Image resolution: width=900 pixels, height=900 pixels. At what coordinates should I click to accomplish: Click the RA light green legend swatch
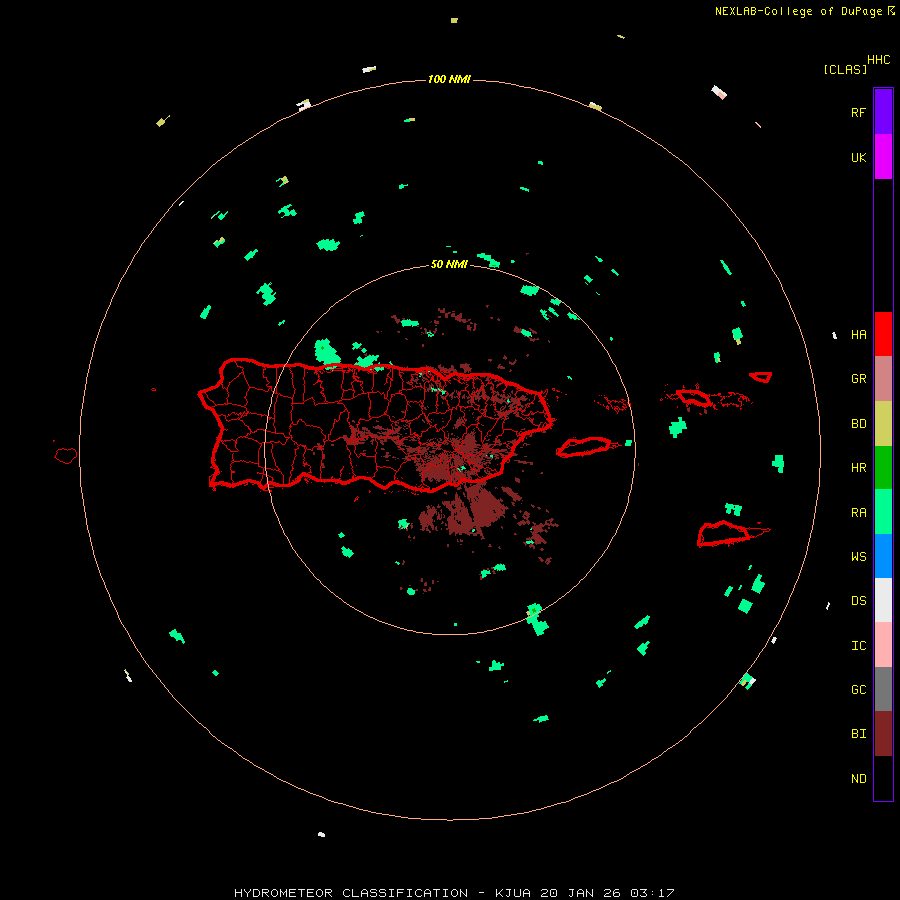pos(883,512)
